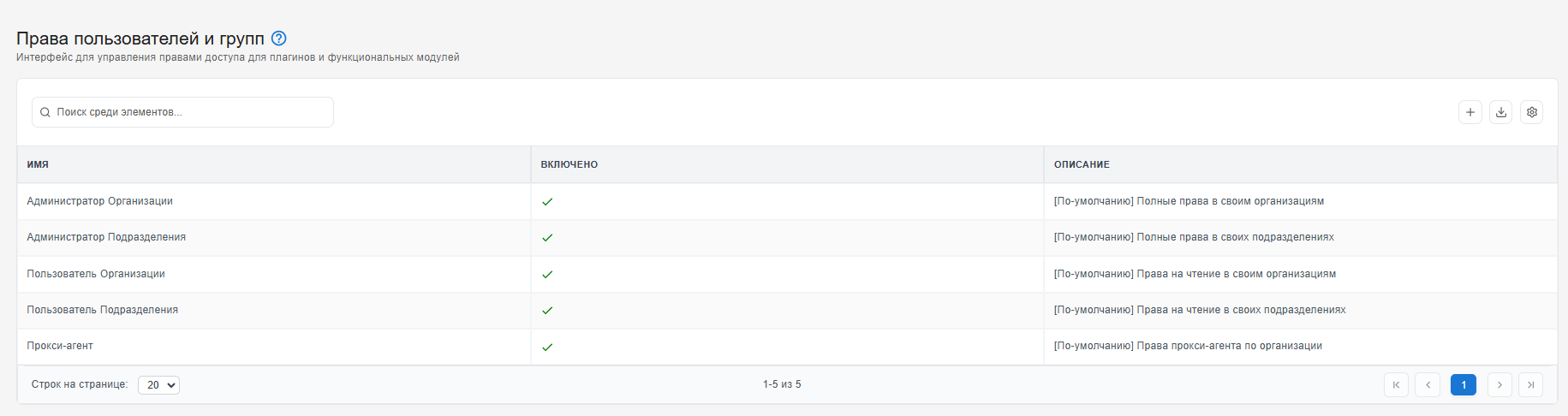Open rows per page dropdown showing 20

click(x=158, y=385)
